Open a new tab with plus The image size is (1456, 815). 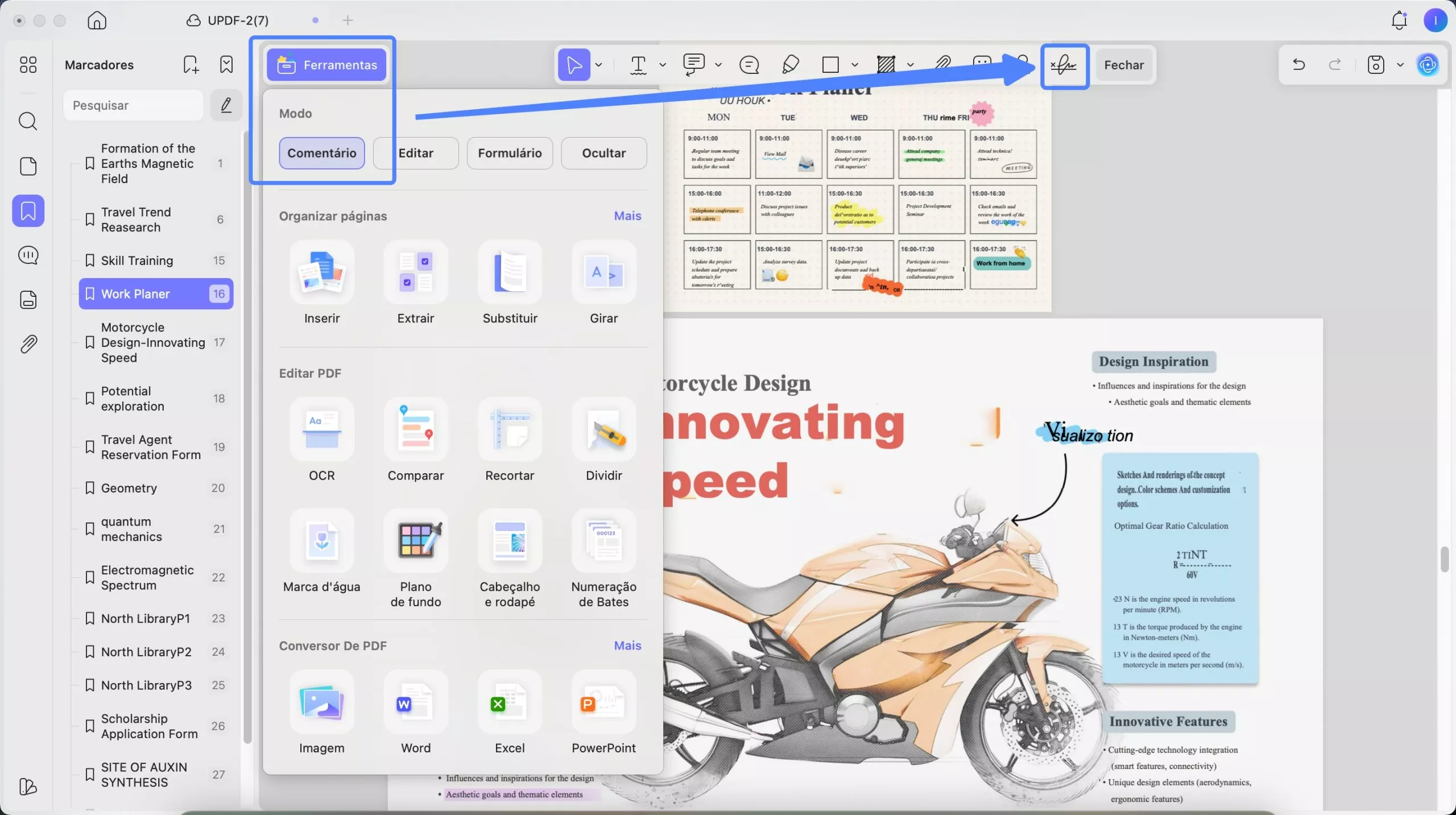point(348,20)
